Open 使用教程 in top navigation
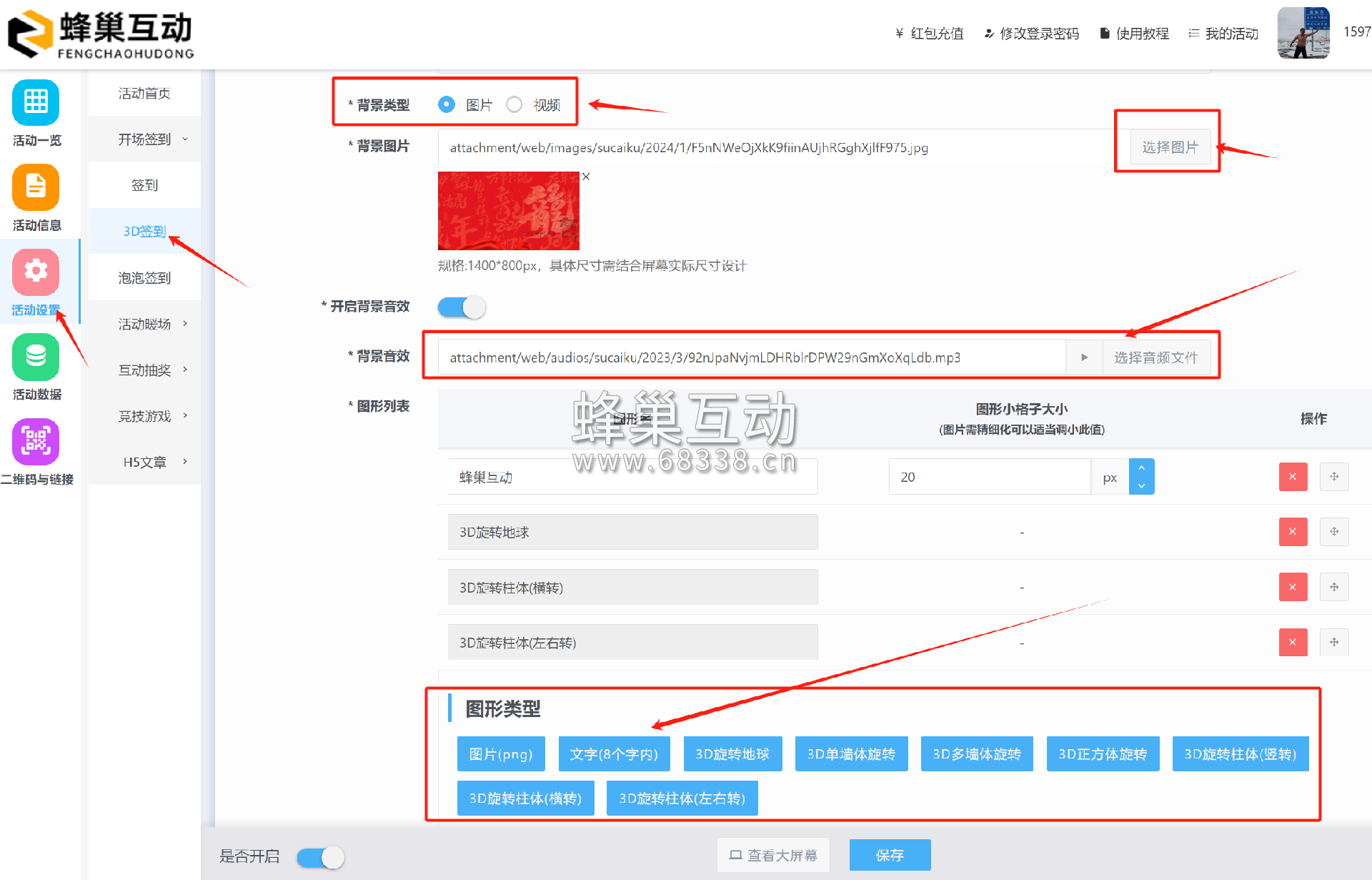Viewport: 1372px width, 880px height. pos(1135,34)
